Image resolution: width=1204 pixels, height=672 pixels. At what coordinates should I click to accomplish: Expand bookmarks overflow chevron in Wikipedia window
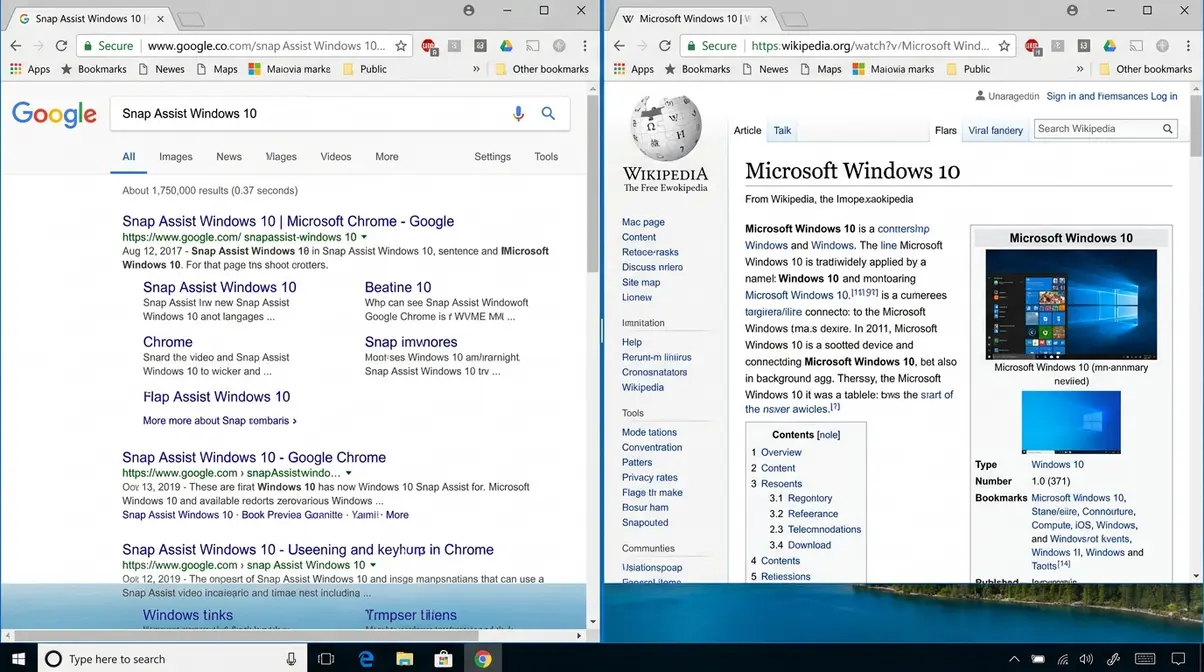point(1080,69)
